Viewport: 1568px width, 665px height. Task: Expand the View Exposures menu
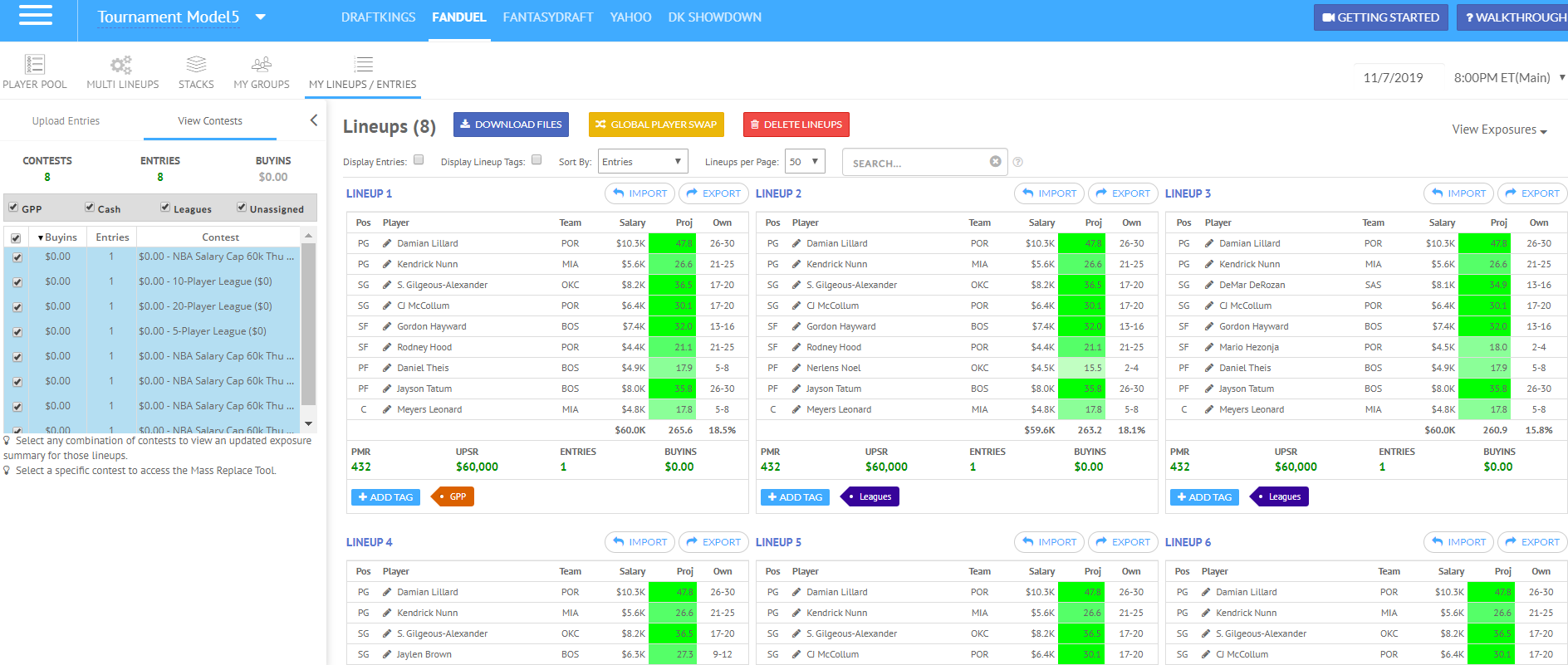(1499, 130)
